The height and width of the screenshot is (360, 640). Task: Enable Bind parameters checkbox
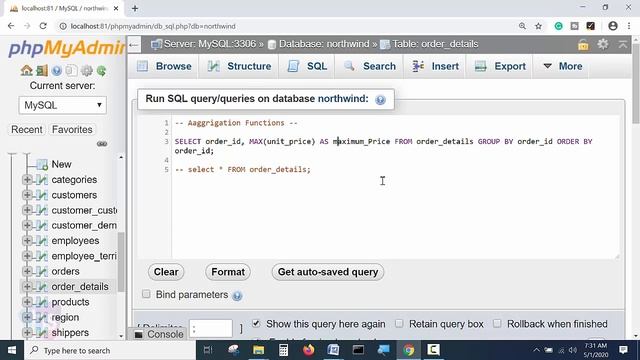[x=146, y=294]
